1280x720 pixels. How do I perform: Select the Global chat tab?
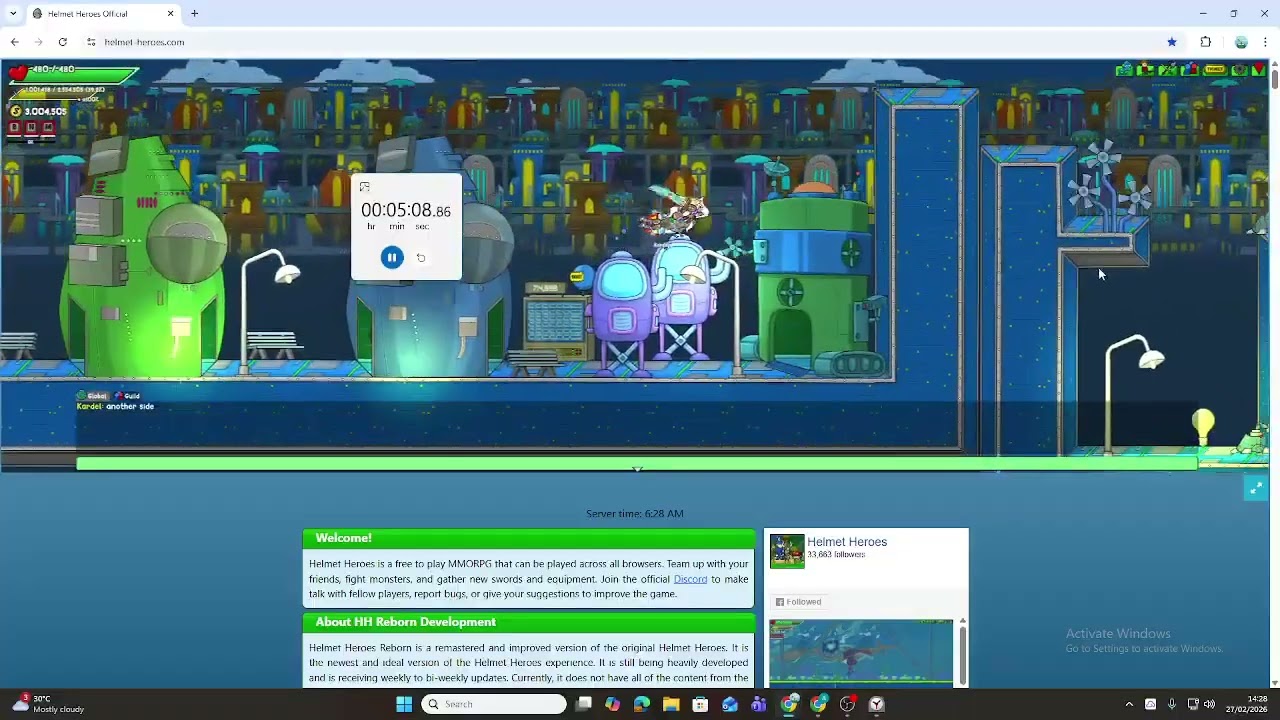click(93, 396)
